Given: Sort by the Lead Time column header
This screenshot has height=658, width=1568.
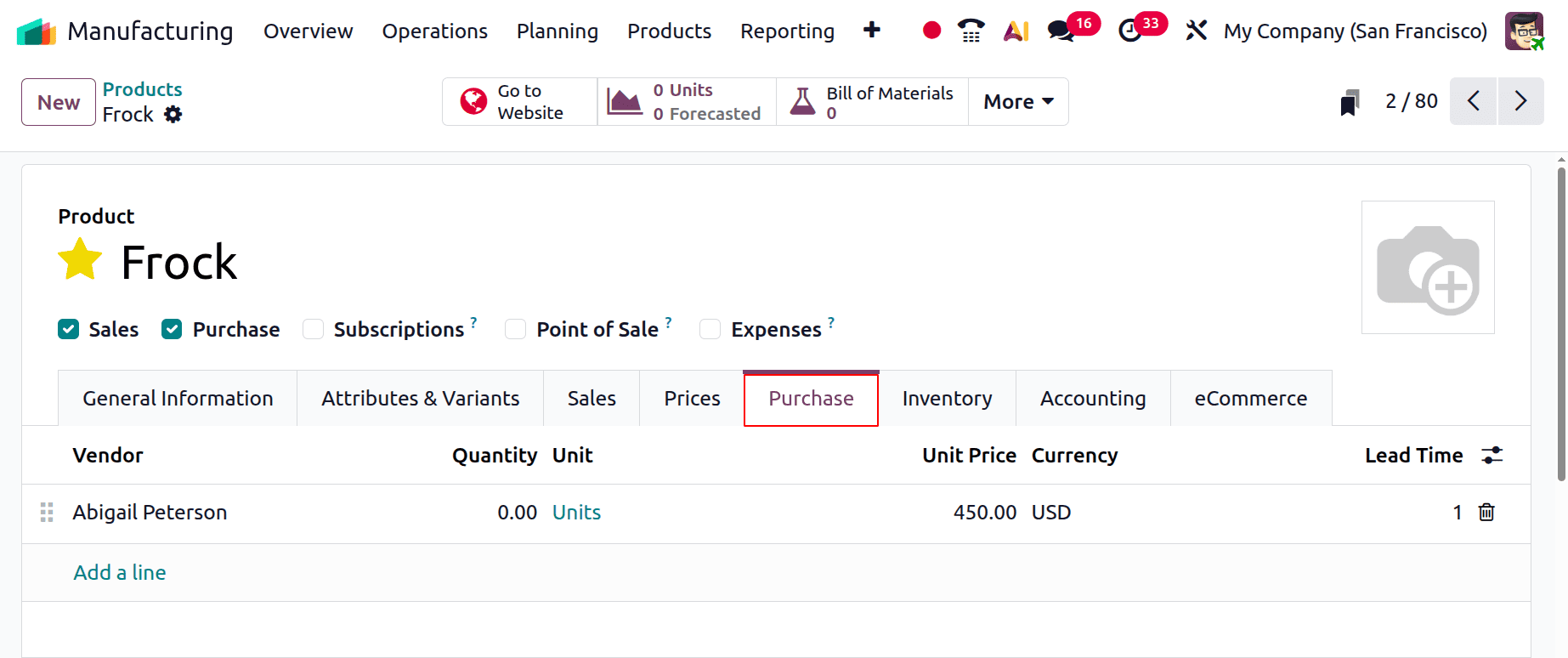Looking at the screenshot, I should pyautogui.click(x=1413, y=456).
